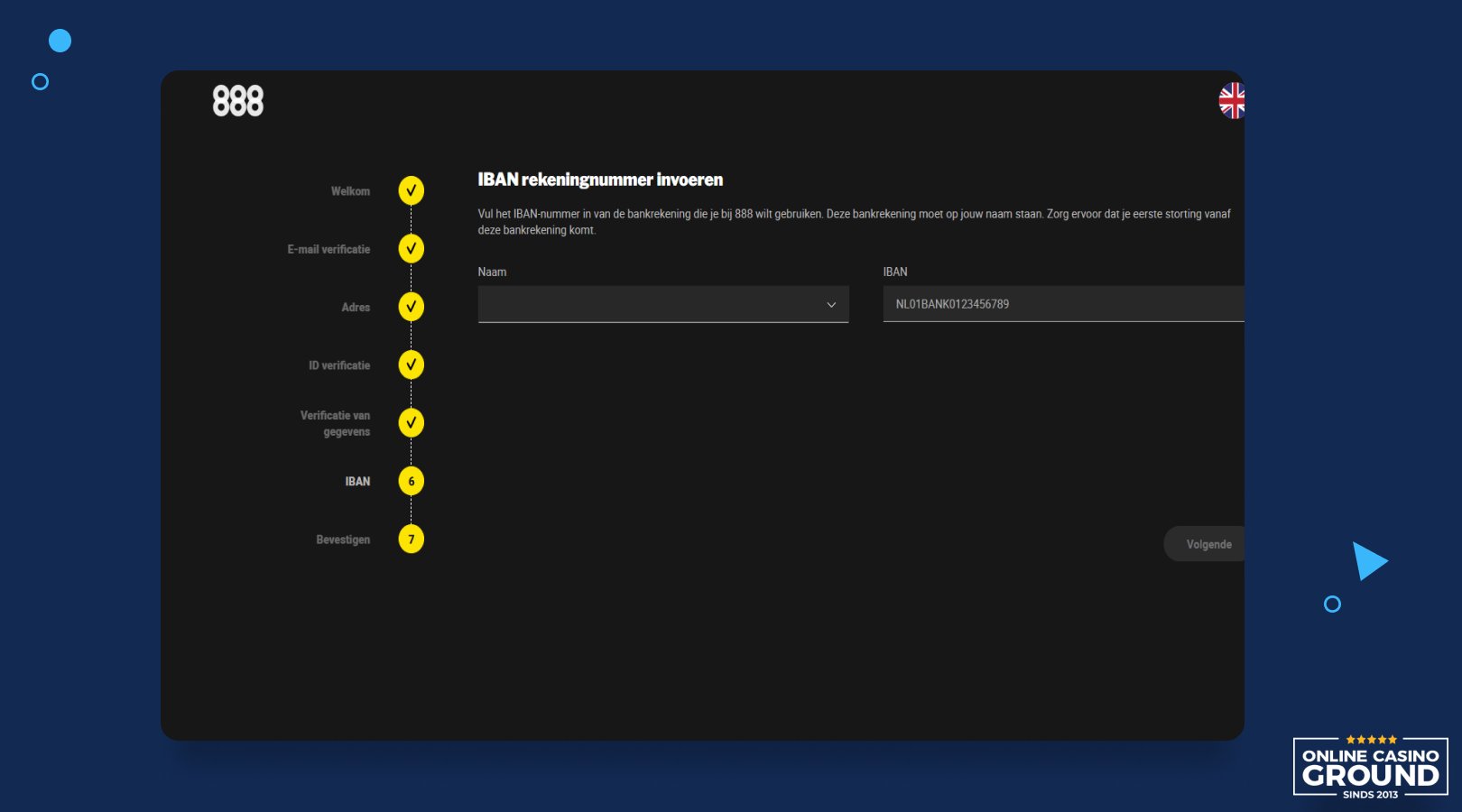Click the ID verificatie checkmark circle
The width and height of the screenshot is (1462, 812).
[412, 365]
